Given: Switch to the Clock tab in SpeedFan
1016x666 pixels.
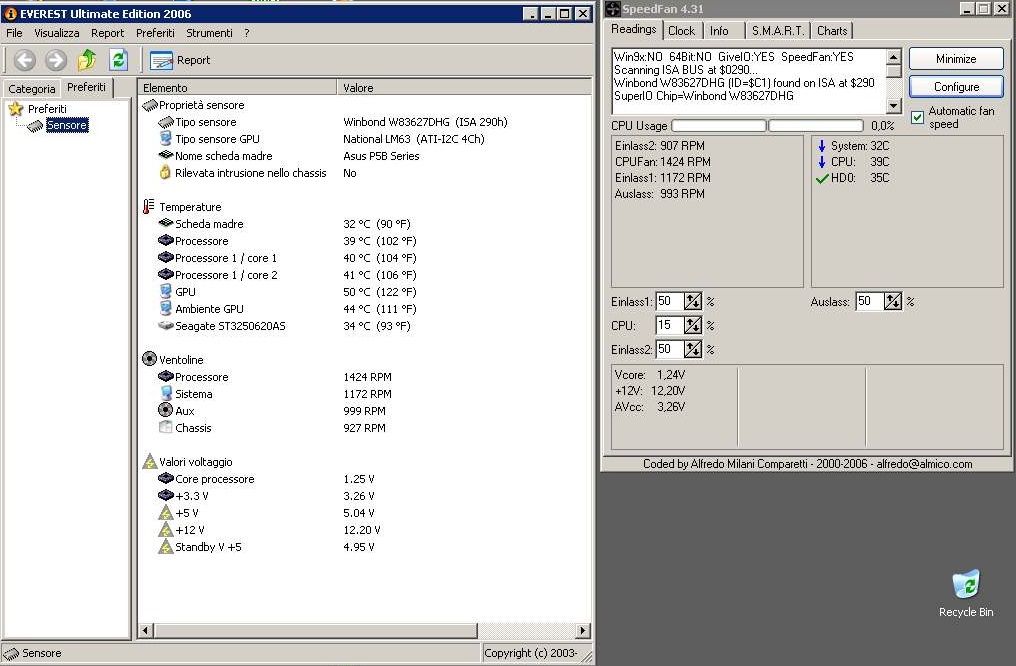Looking at the screenshot, I should 682,30.
